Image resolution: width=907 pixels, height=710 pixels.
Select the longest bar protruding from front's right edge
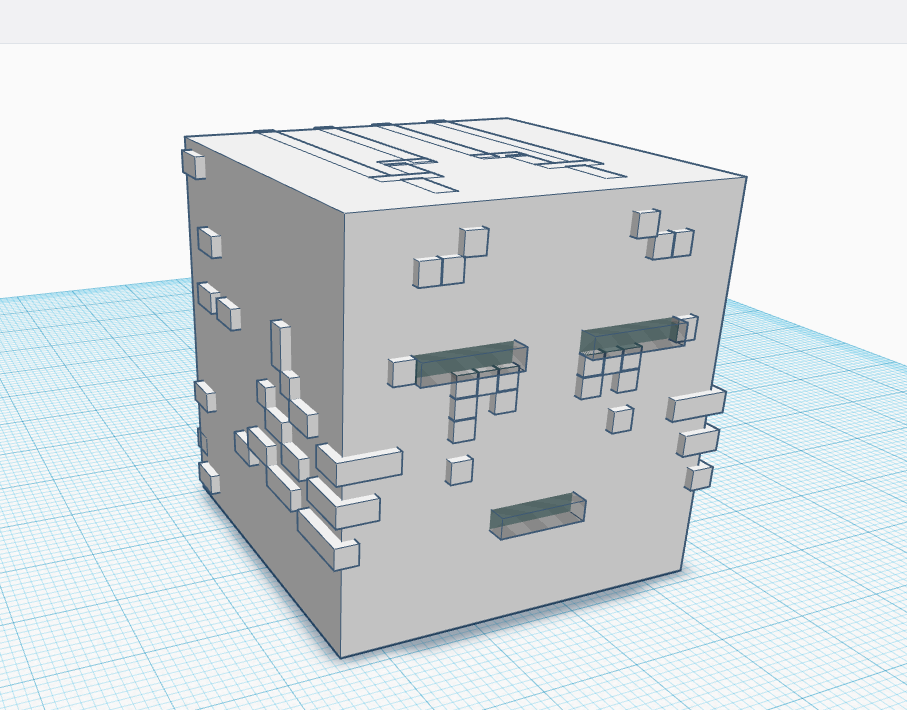(x=696, y=403)
